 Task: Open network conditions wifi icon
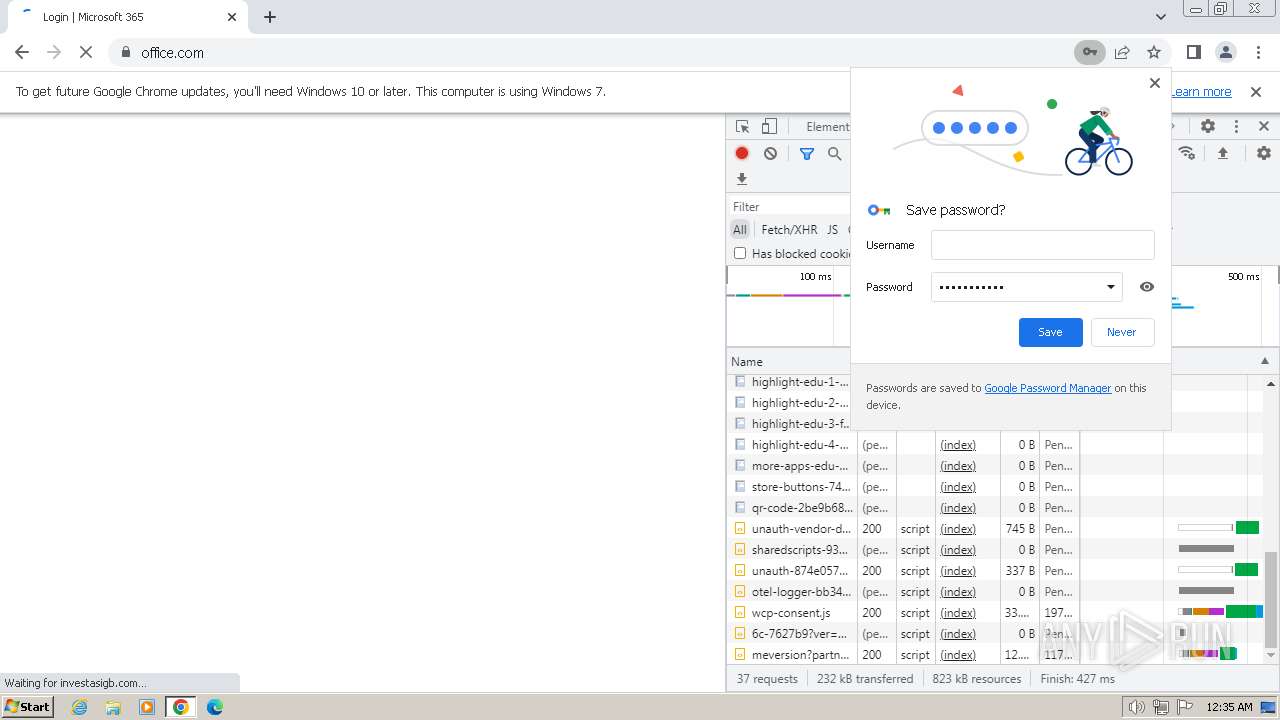1187,153
